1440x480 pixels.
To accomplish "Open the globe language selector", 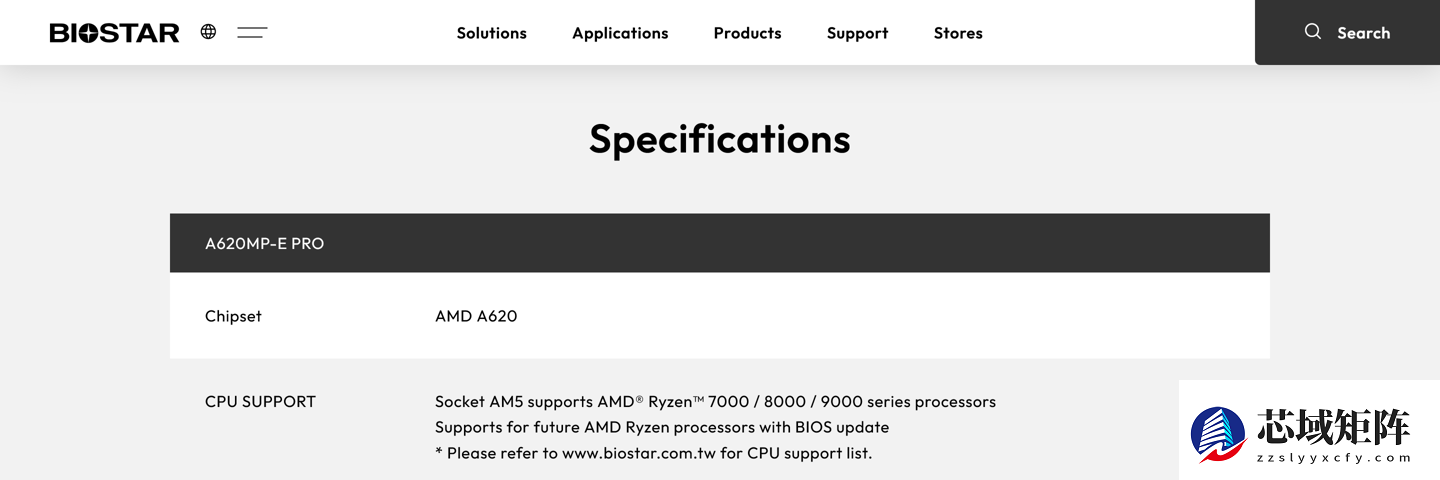I will coord(208,32).
